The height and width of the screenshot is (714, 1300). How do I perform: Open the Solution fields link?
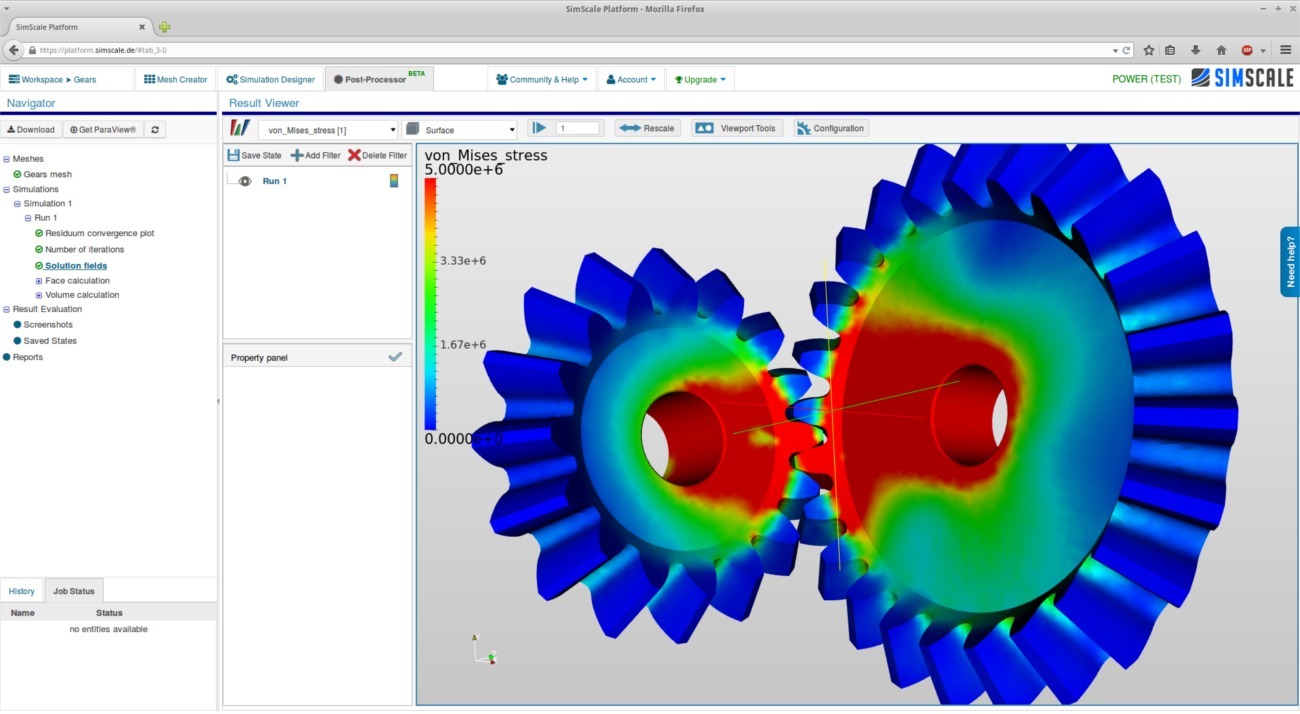coord(73,265)
